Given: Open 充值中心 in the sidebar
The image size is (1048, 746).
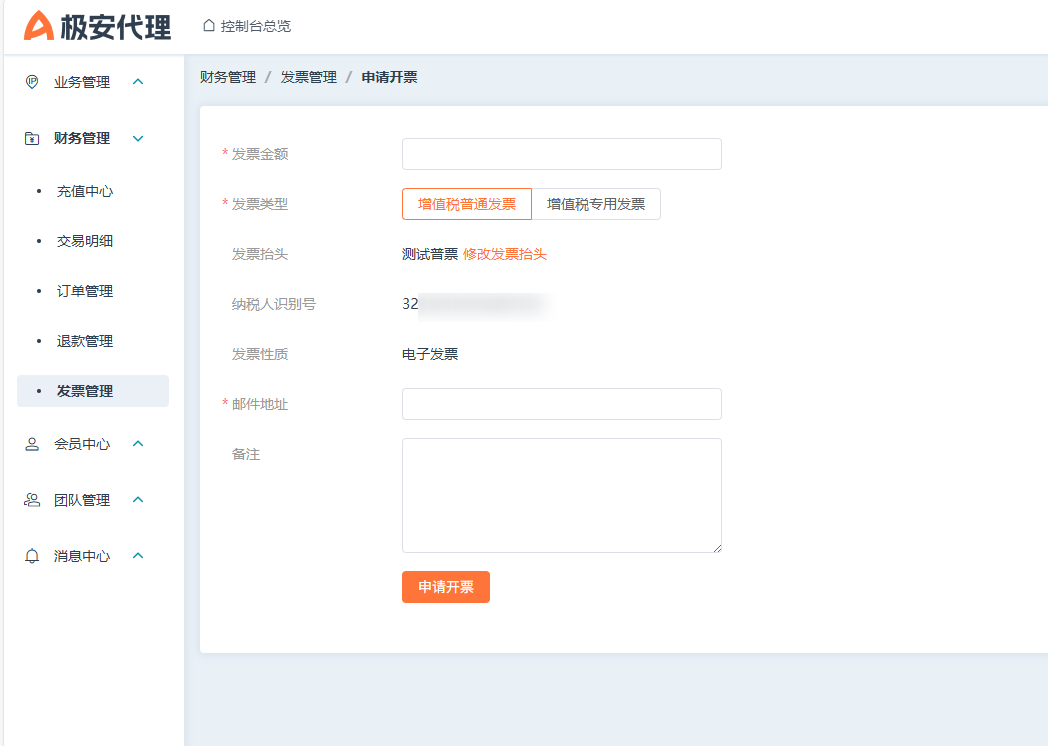Looking at the screenshot, I should tap(85, 191).
